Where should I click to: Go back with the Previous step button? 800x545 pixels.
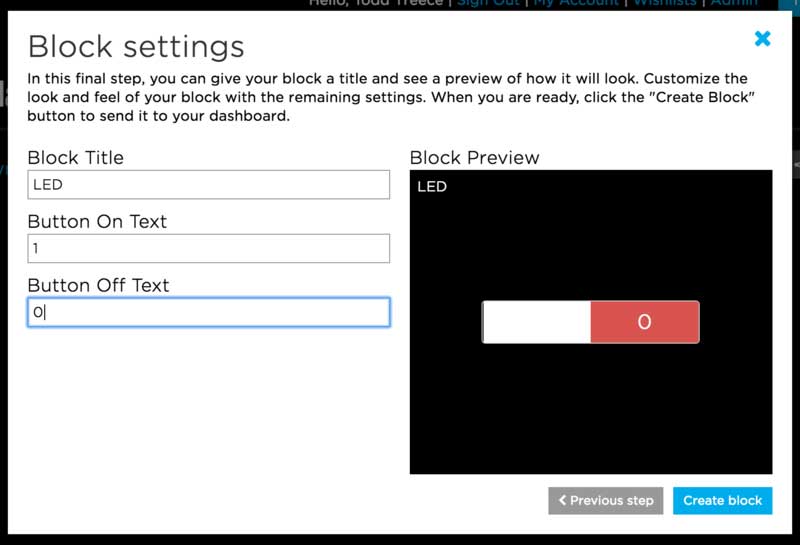(605, 500)
